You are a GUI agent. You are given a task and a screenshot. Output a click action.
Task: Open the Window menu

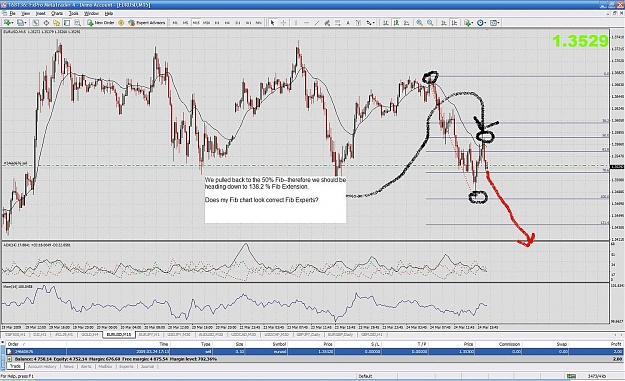[91, 13]
